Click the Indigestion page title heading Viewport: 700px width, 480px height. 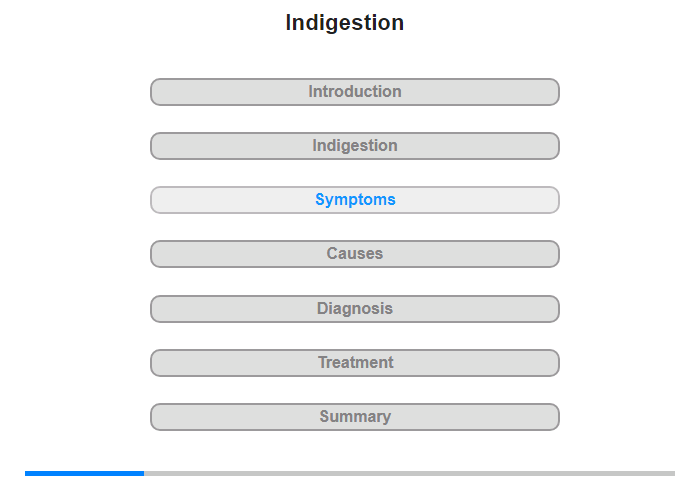point(345,23)
